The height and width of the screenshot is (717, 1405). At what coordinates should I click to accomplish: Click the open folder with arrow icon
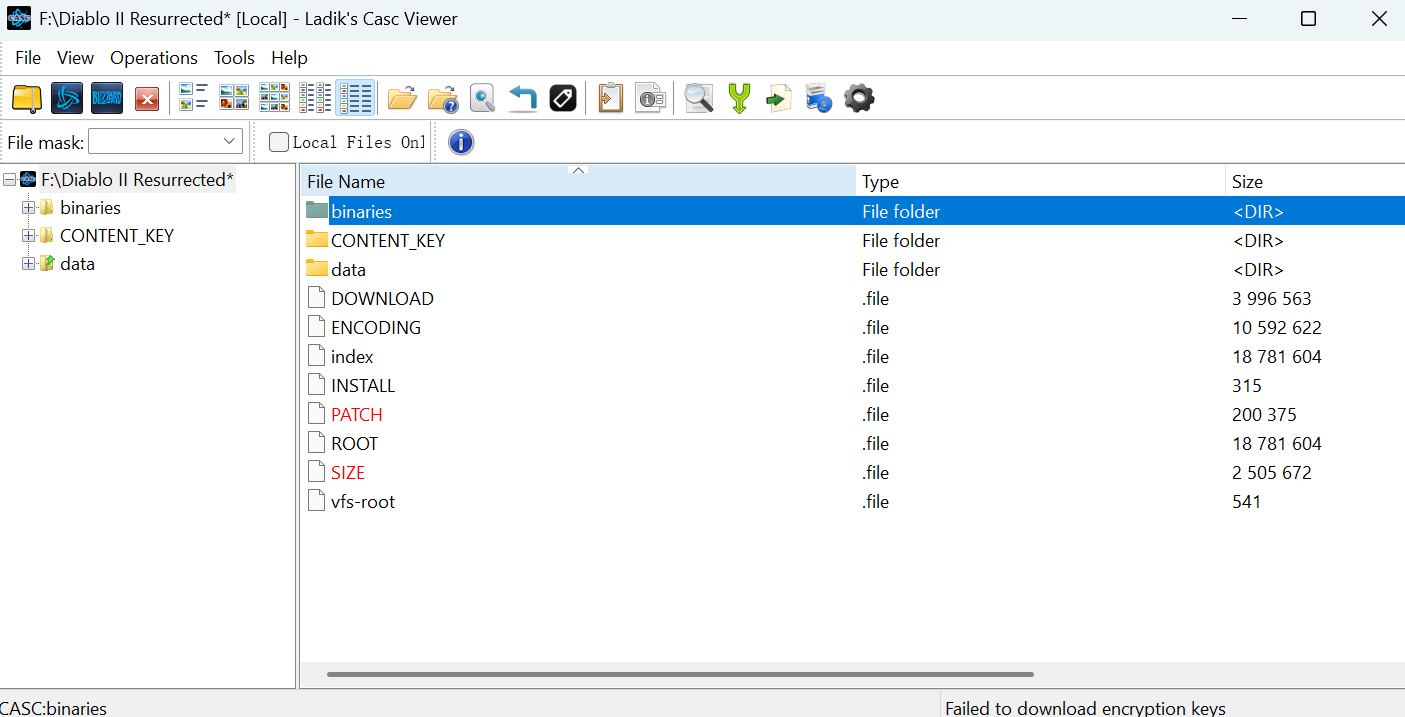[x=402, y=98]
